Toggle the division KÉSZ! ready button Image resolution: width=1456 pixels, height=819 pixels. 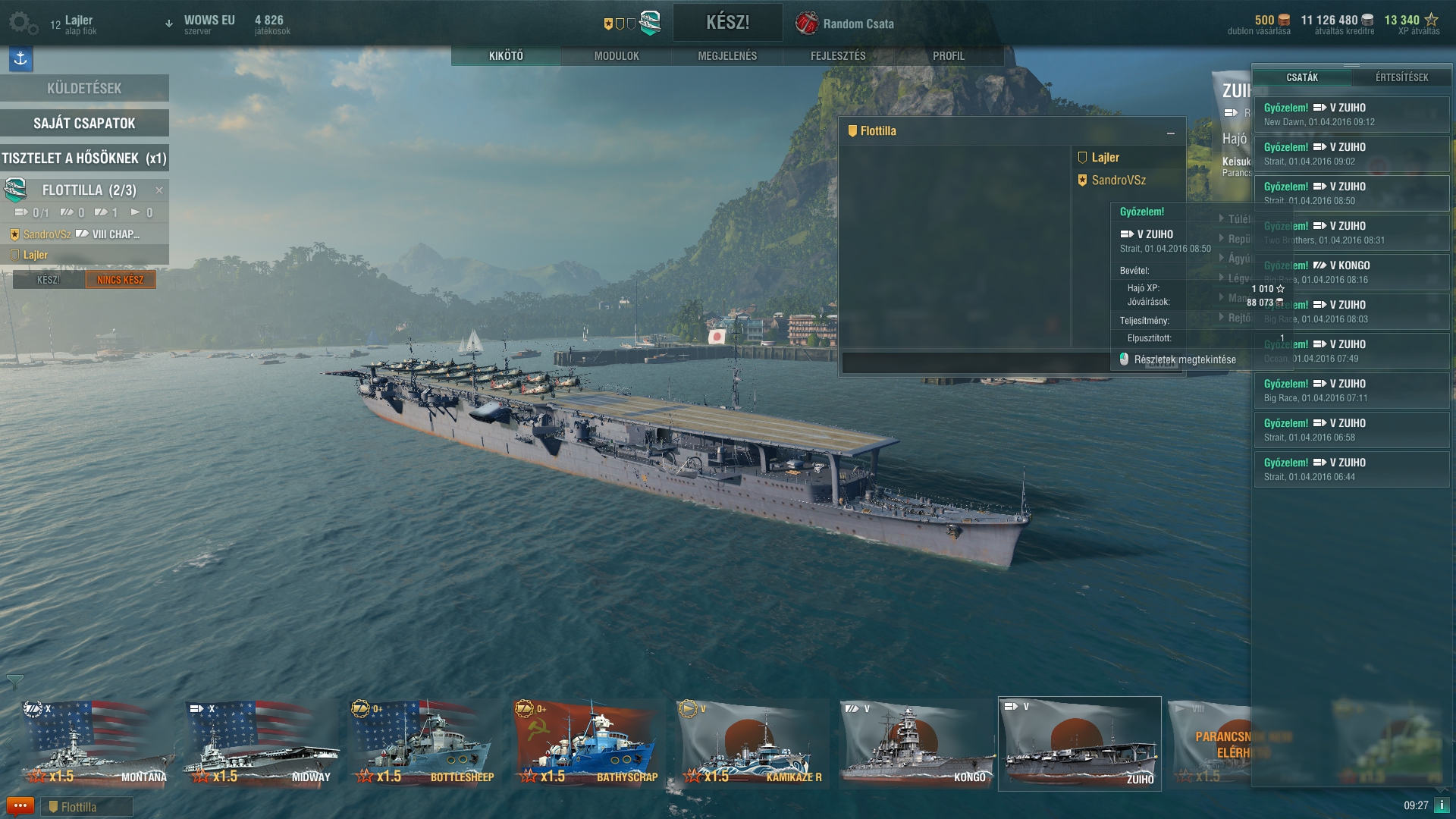coord(49,280)
